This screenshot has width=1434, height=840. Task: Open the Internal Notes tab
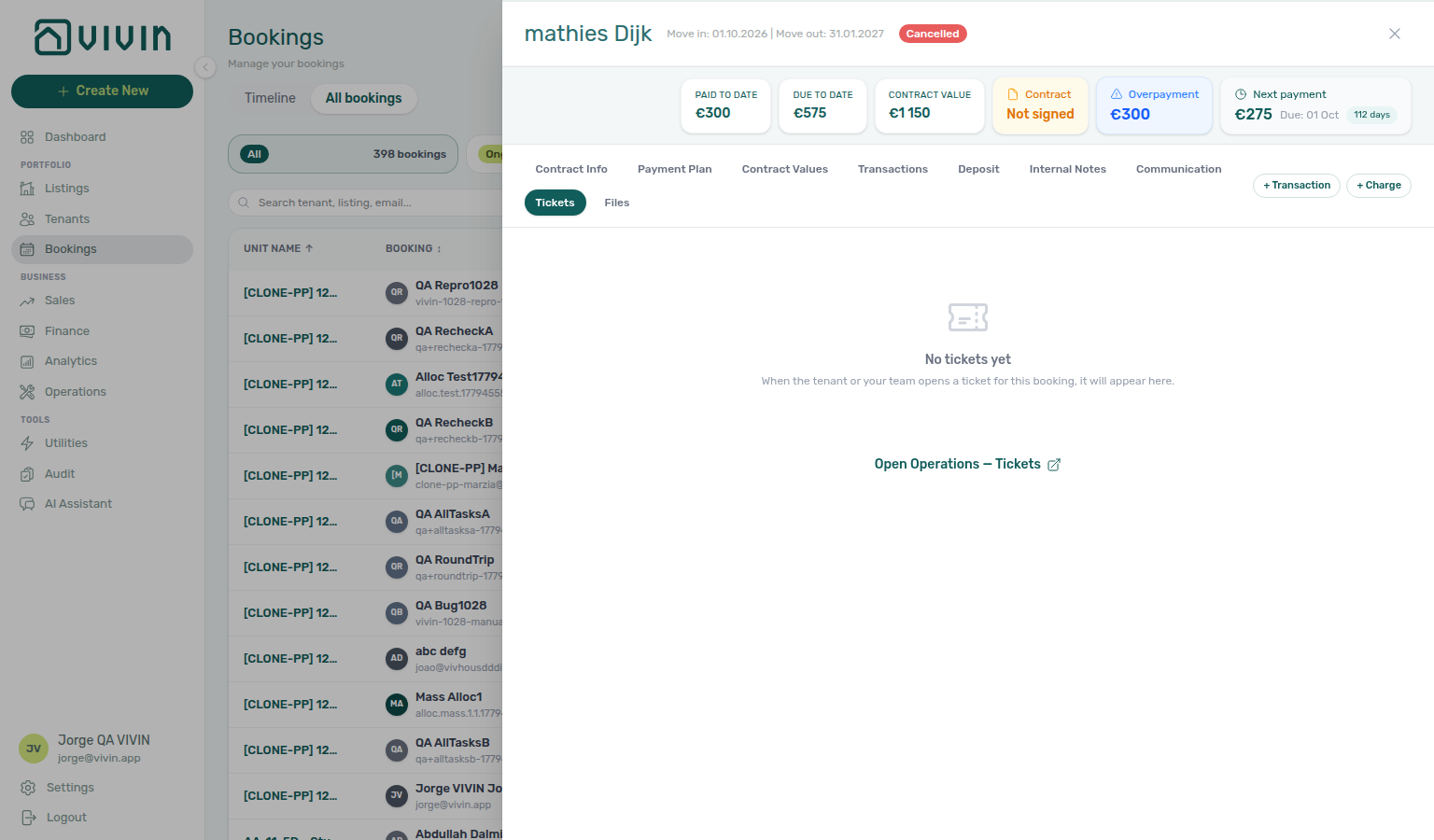pyautogui.click(x=1067, y=169)
